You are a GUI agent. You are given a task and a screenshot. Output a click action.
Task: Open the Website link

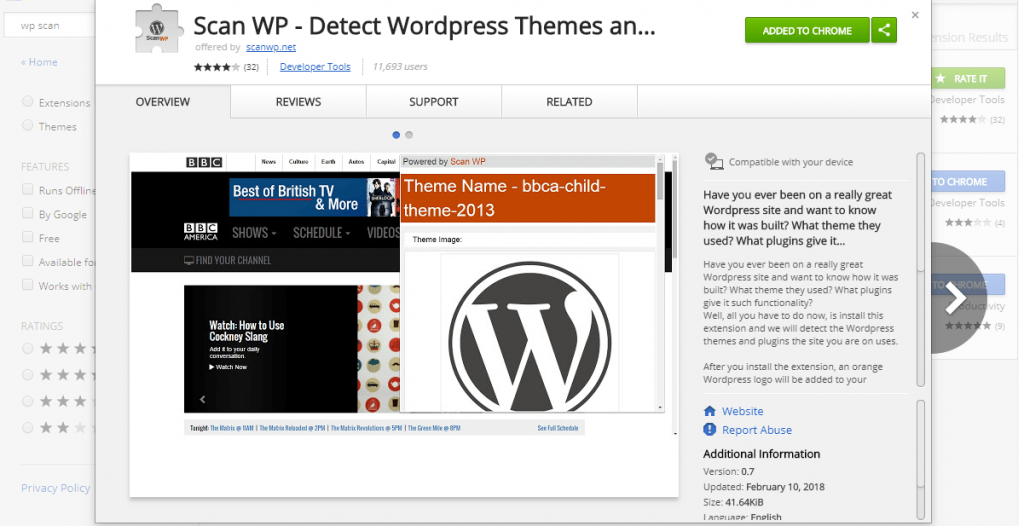(743, 411)
